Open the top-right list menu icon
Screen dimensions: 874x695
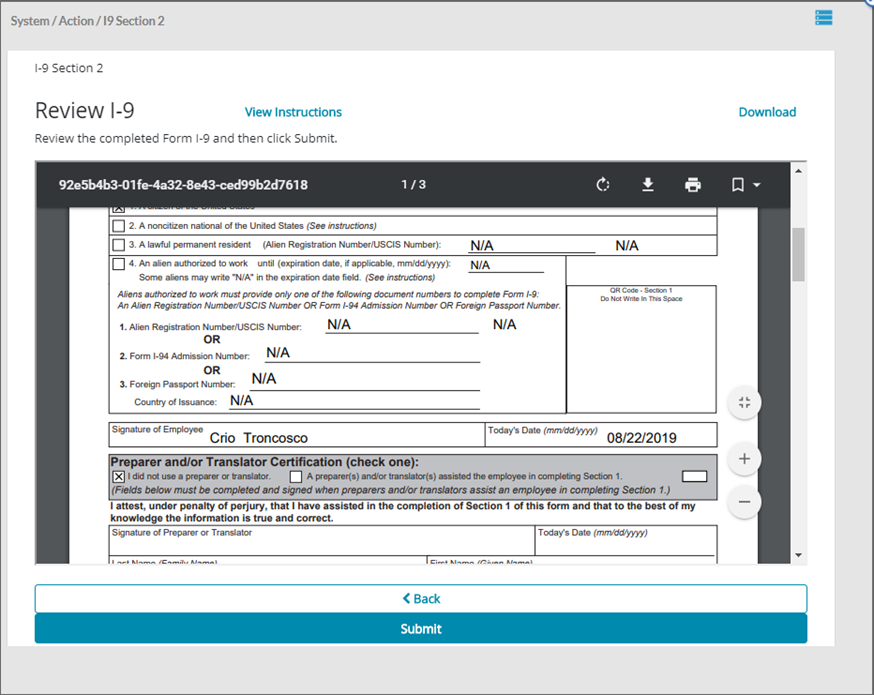pos(823,18)
